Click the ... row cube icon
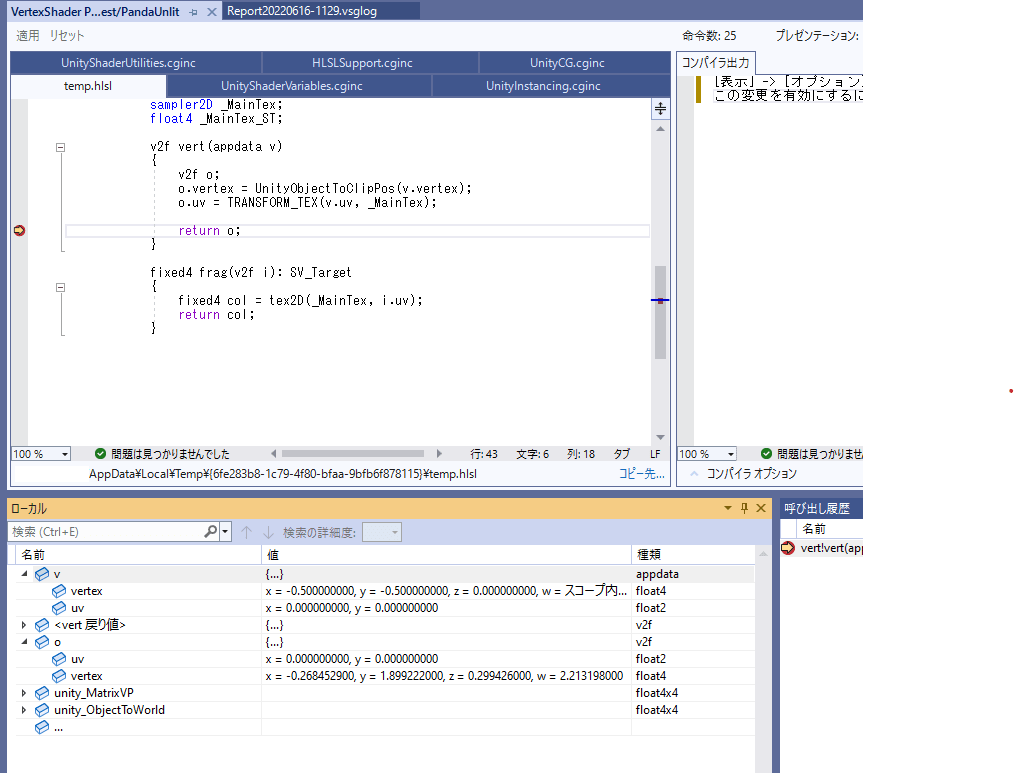This screenshot has width=1014, height=773. tap(42, 727)
